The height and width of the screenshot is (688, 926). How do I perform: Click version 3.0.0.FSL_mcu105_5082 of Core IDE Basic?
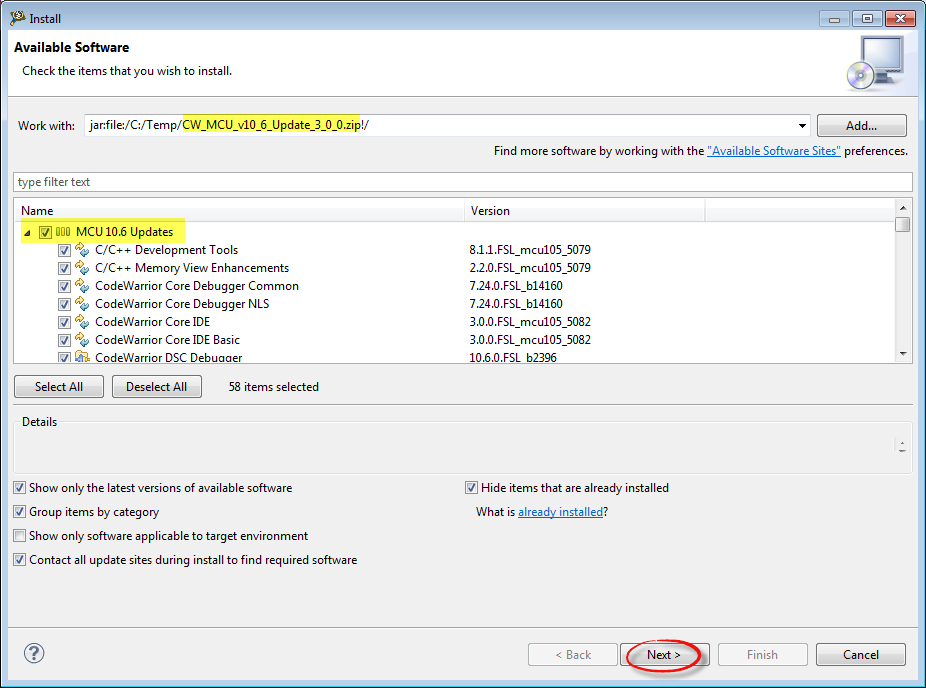tap(530, 340)
